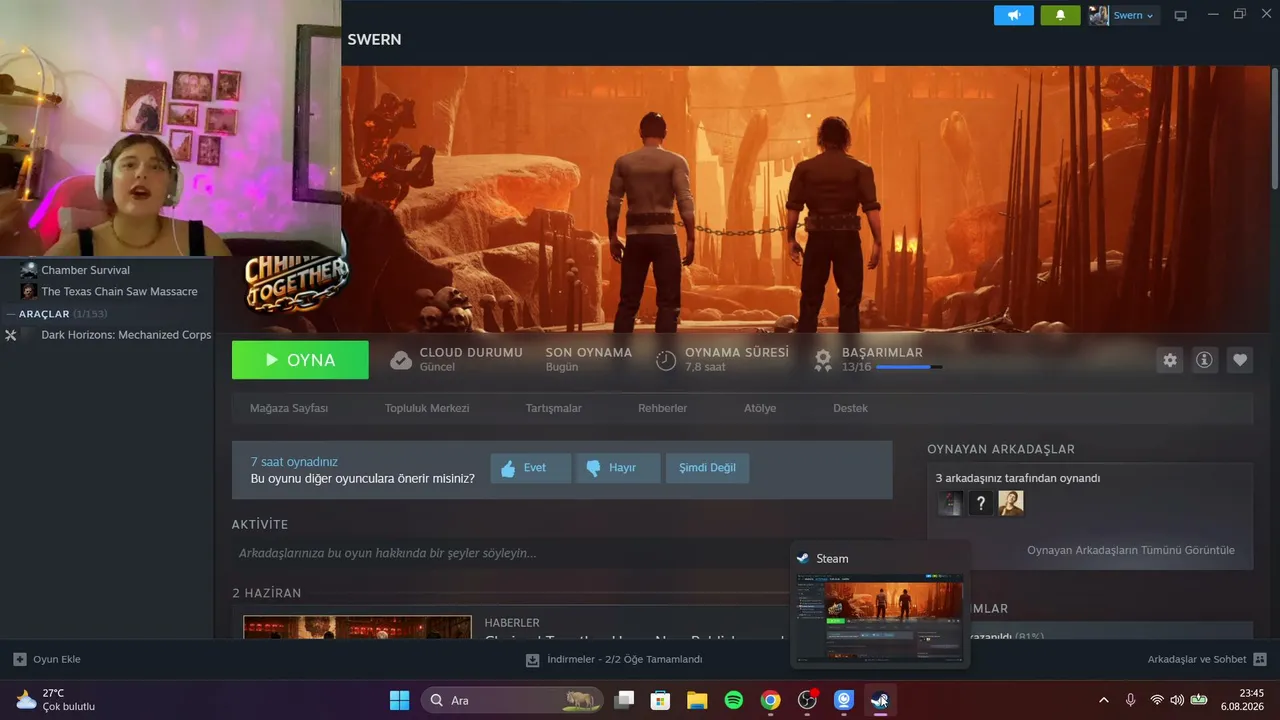The width and height of the screenshot is (1280, 720).
Task: Click the Steam window preview thumbnail
Action: coord(880,618)
